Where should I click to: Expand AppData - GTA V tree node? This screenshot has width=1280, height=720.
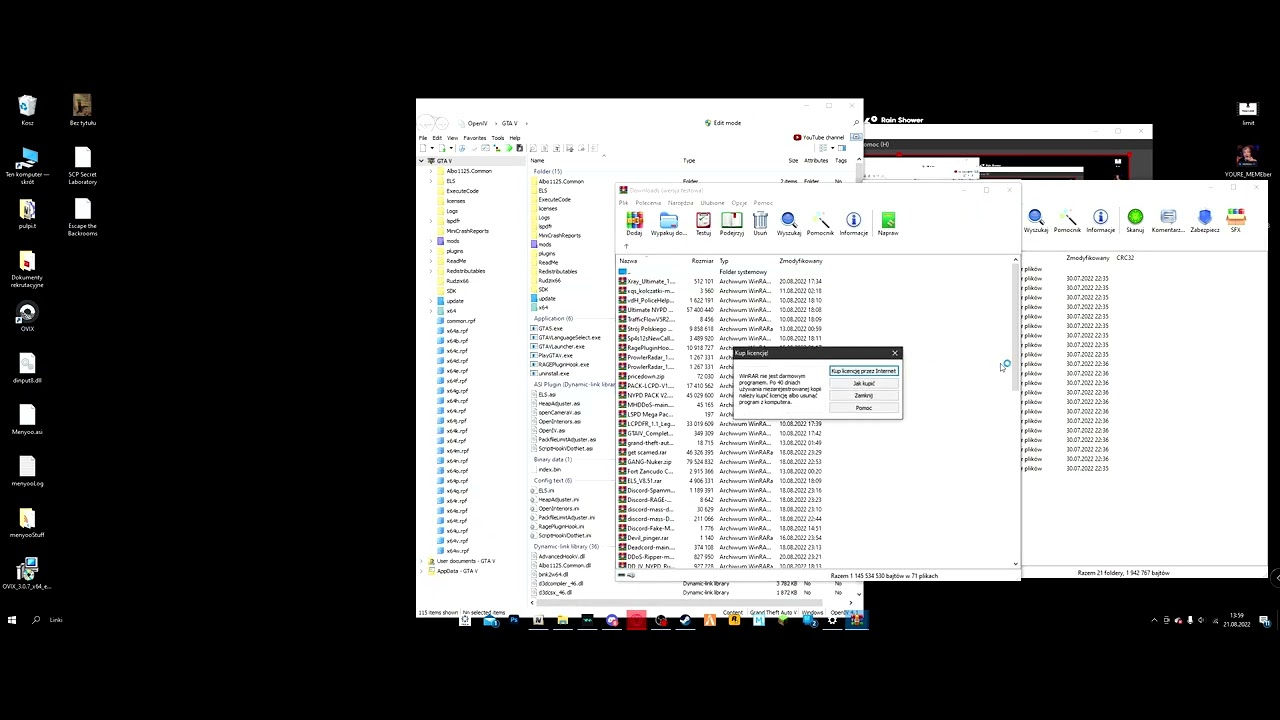pyautogui.click(x=421, y=571)
